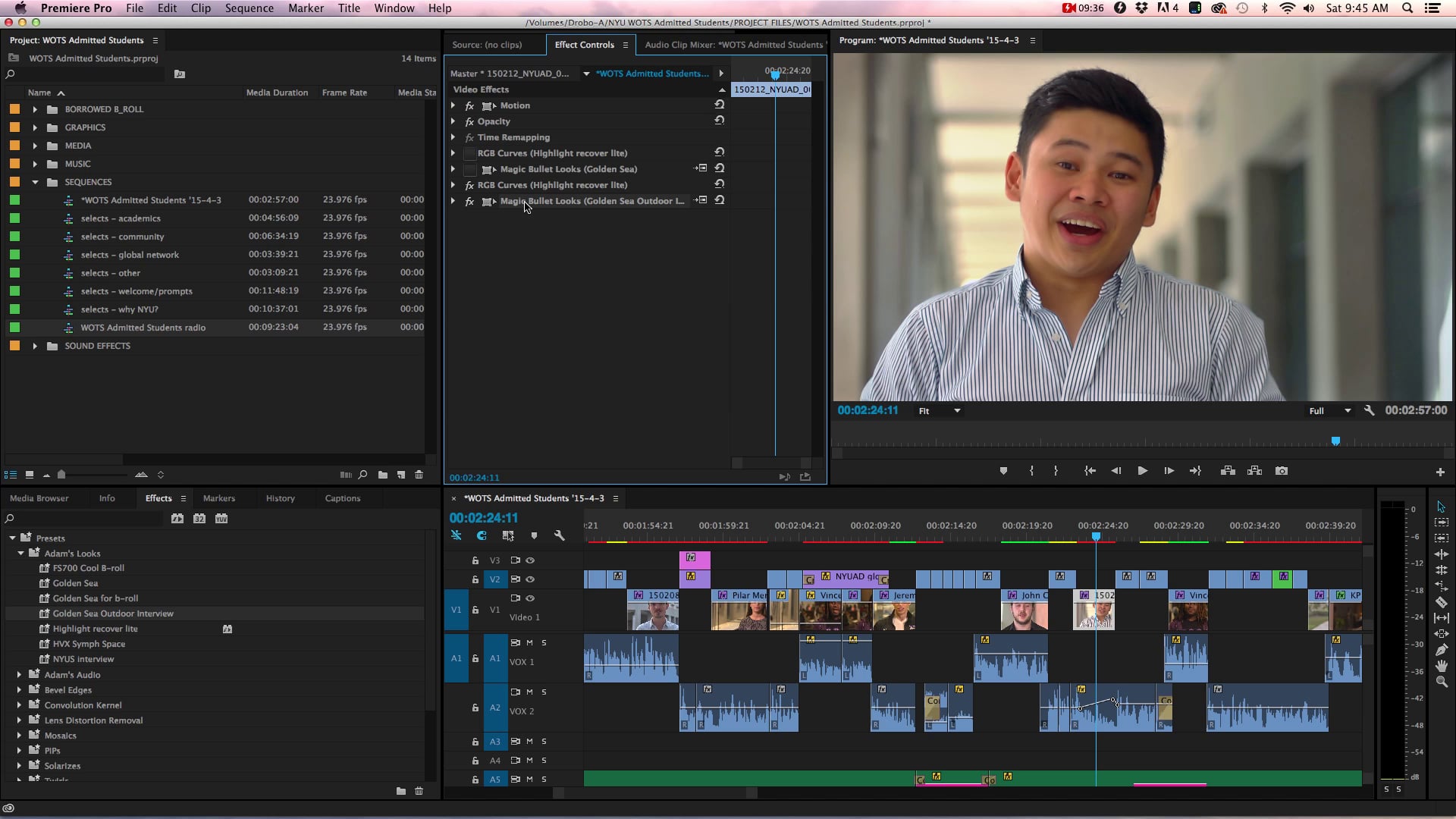This screenshot has width=1456, height=819.
Task: Click Mark Out button in Program monitor
Action: coord(1056,471)
